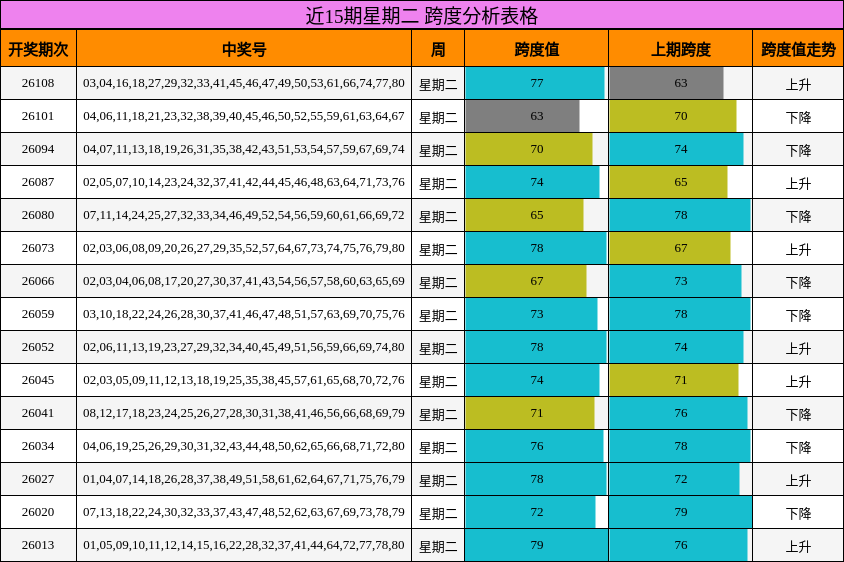Select span value 70 in row 26094

tap(537, 149)
